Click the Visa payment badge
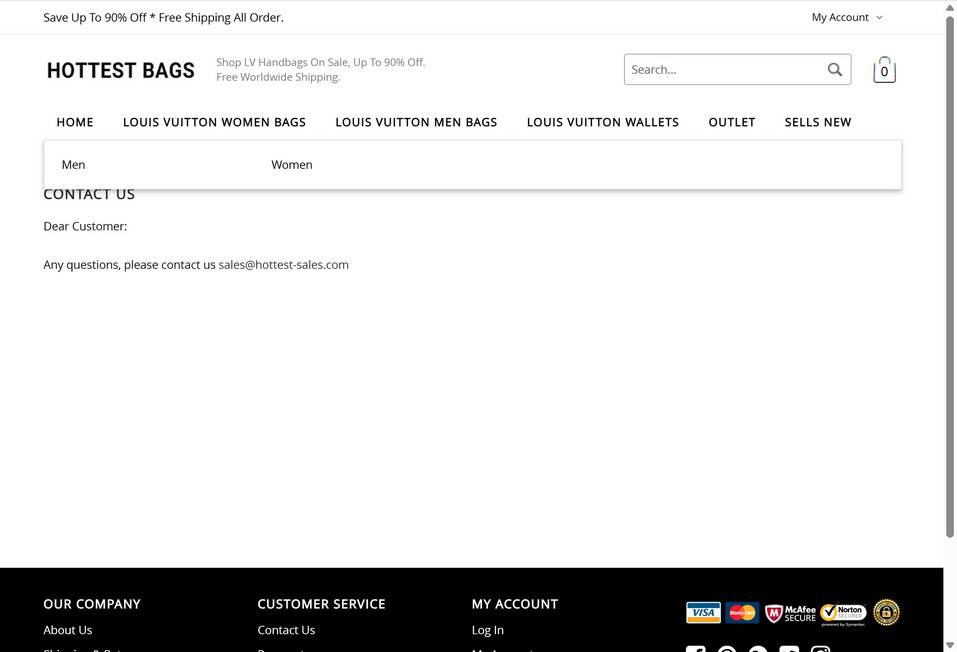Screen dimensions: 957x652 pos(703,612)
